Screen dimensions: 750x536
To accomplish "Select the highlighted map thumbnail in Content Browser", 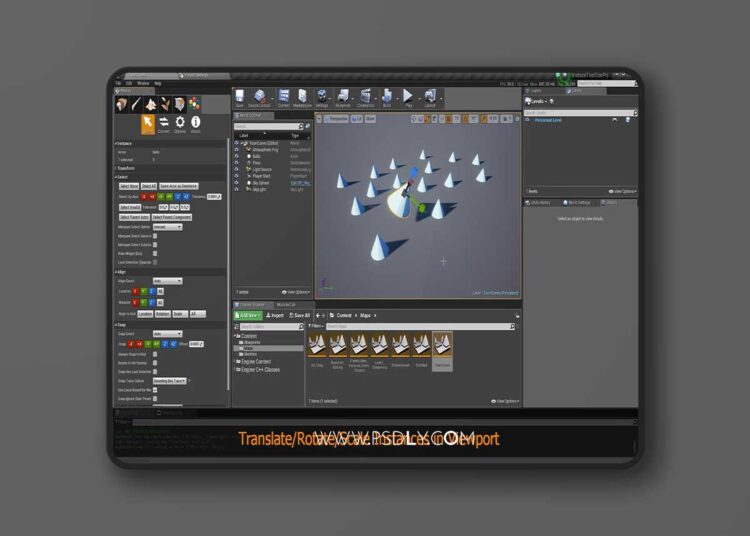I will (442, 347).
